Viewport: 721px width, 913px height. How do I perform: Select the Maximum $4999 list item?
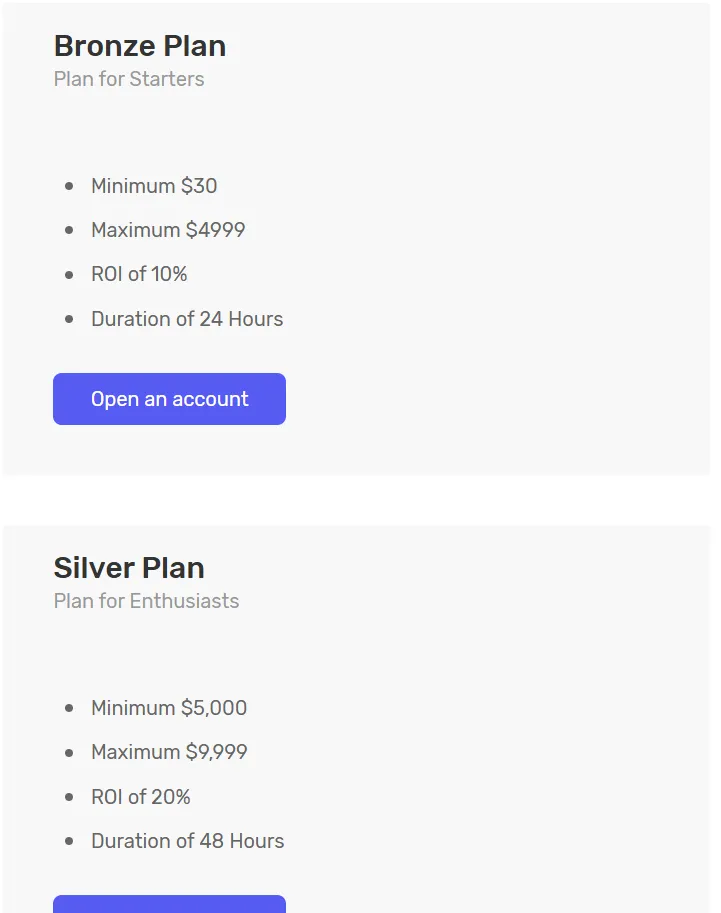click(168, 230)
